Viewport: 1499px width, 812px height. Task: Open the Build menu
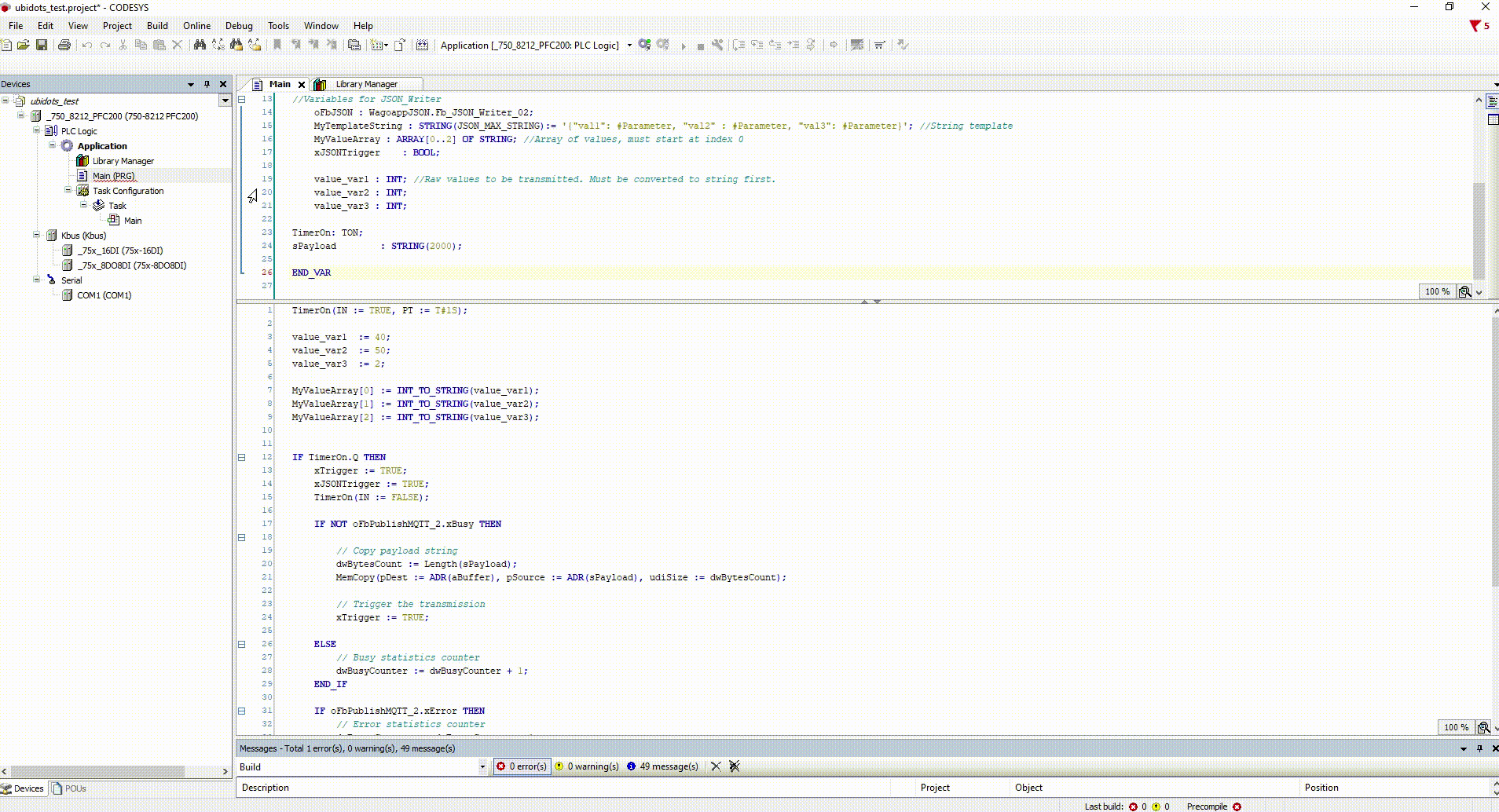point(157,26)
